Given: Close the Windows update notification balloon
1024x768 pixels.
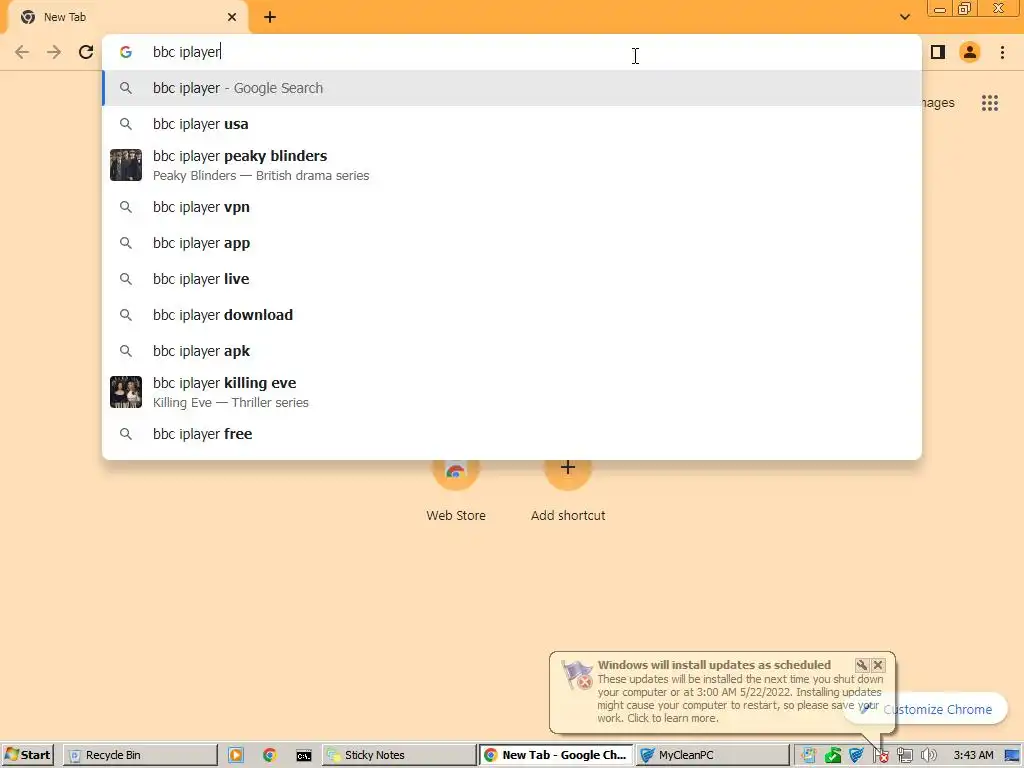Looking at the screenshot, I should click(x=878, y=665).
